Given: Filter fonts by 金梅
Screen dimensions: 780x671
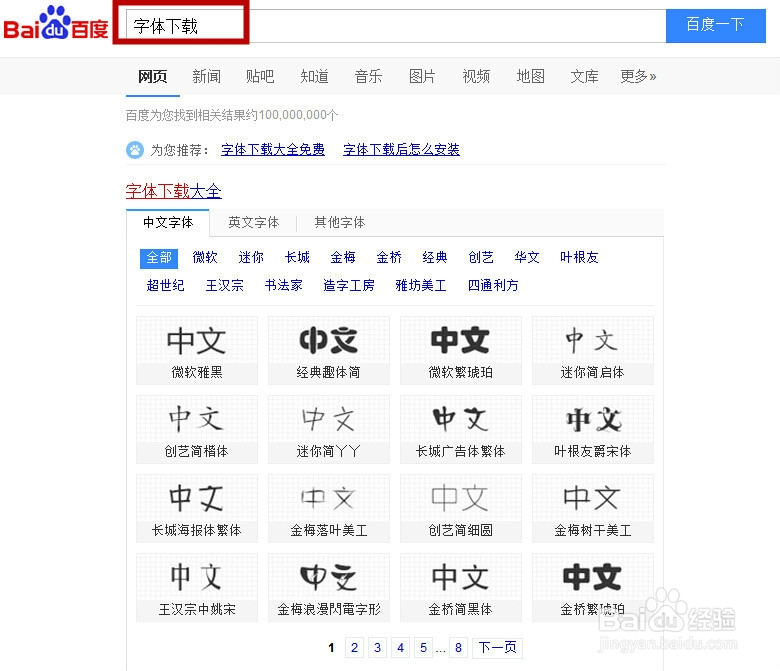Looking at the screenshot, I should (x=343, y=257).
